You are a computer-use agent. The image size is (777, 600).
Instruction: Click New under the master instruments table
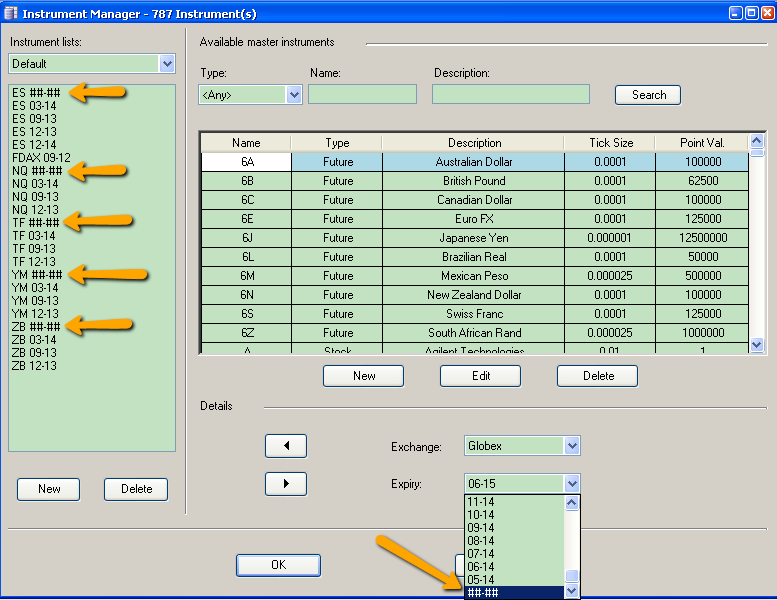pyautogui.click(x=364, y=376)
